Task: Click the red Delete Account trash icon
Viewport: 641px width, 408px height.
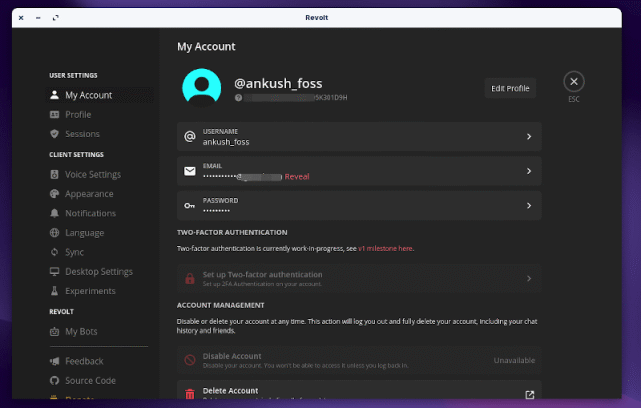Action: click(x=190, y=394)
